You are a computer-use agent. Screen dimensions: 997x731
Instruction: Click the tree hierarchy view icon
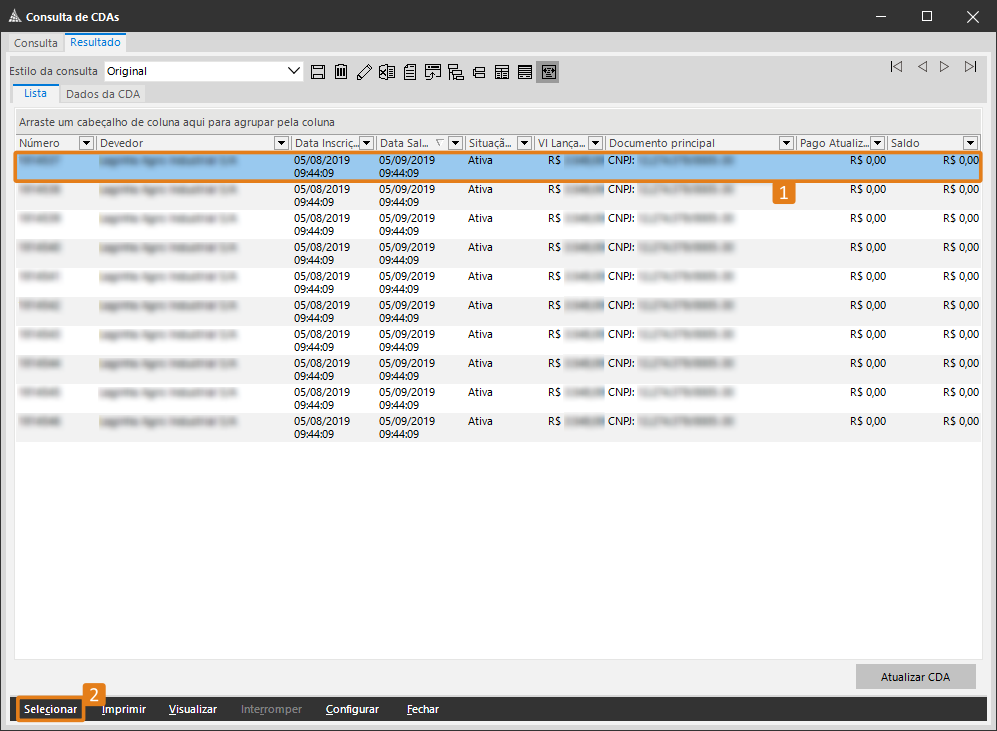[456, 72]
